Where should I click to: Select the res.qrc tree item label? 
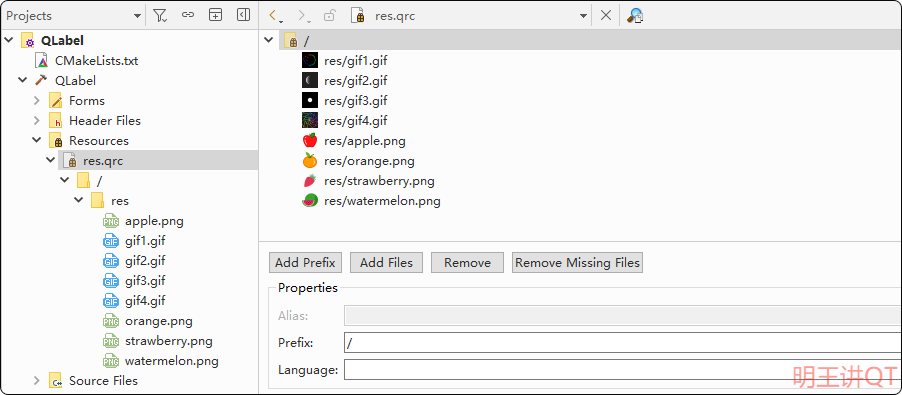[104, 161]
